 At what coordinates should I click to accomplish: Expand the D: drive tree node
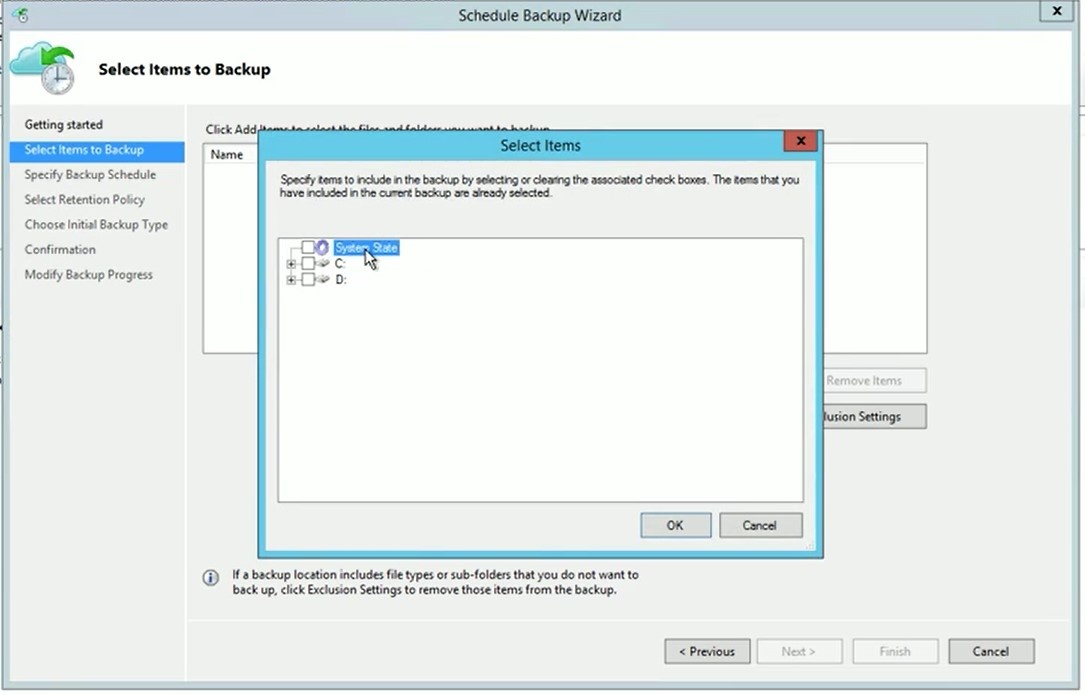tap(292, 280)
